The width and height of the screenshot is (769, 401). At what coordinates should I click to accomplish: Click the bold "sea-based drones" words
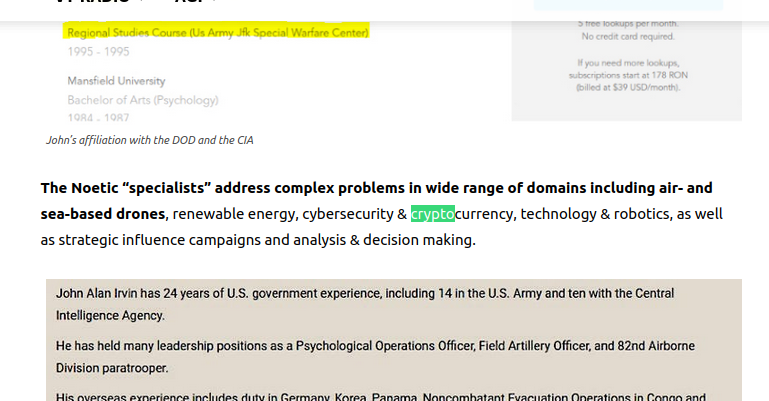(x=103, y=214)
